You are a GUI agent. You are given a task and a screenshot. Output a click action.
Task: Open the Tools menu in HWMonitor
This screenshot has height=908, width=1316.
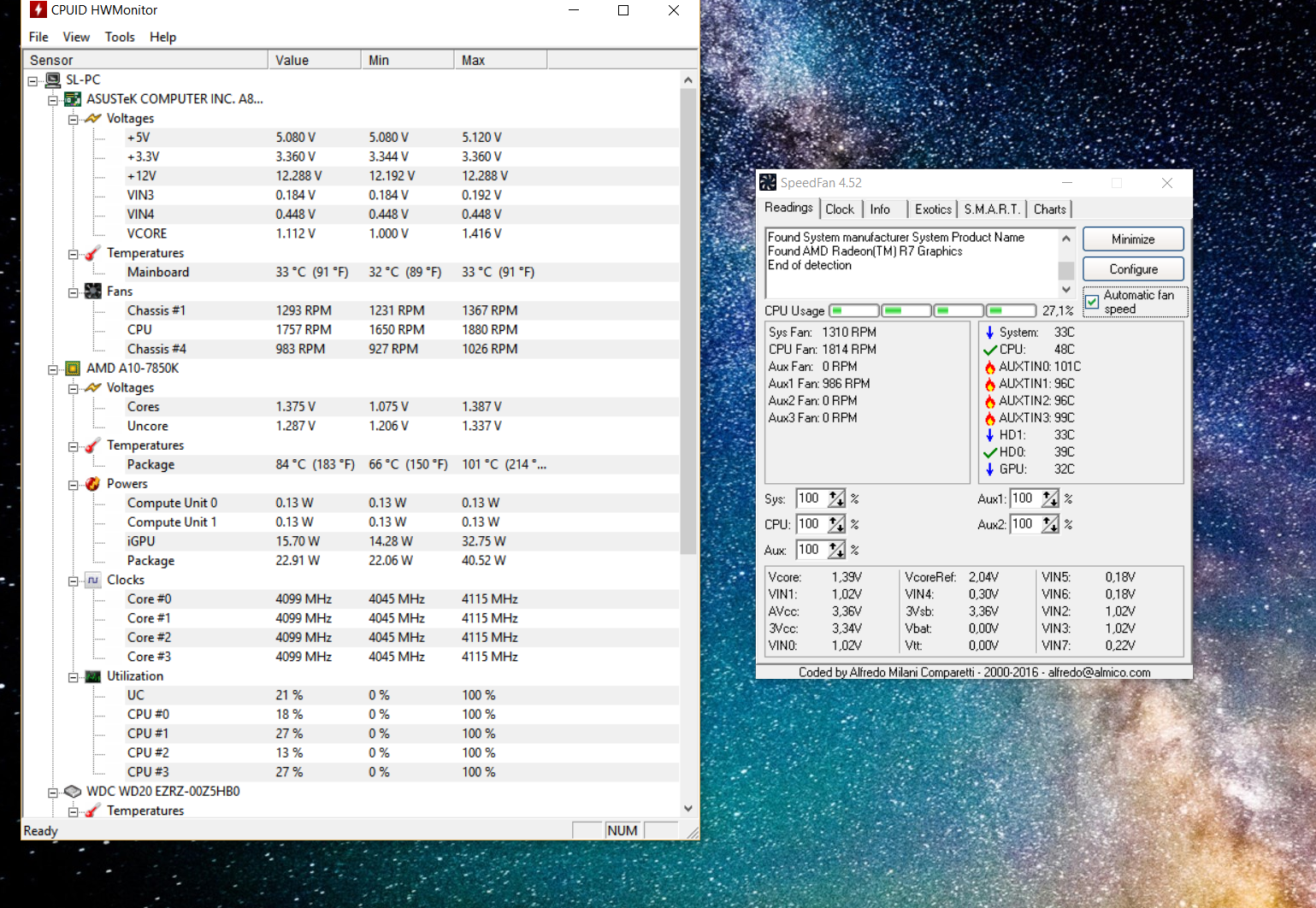[x=120, y=37]
